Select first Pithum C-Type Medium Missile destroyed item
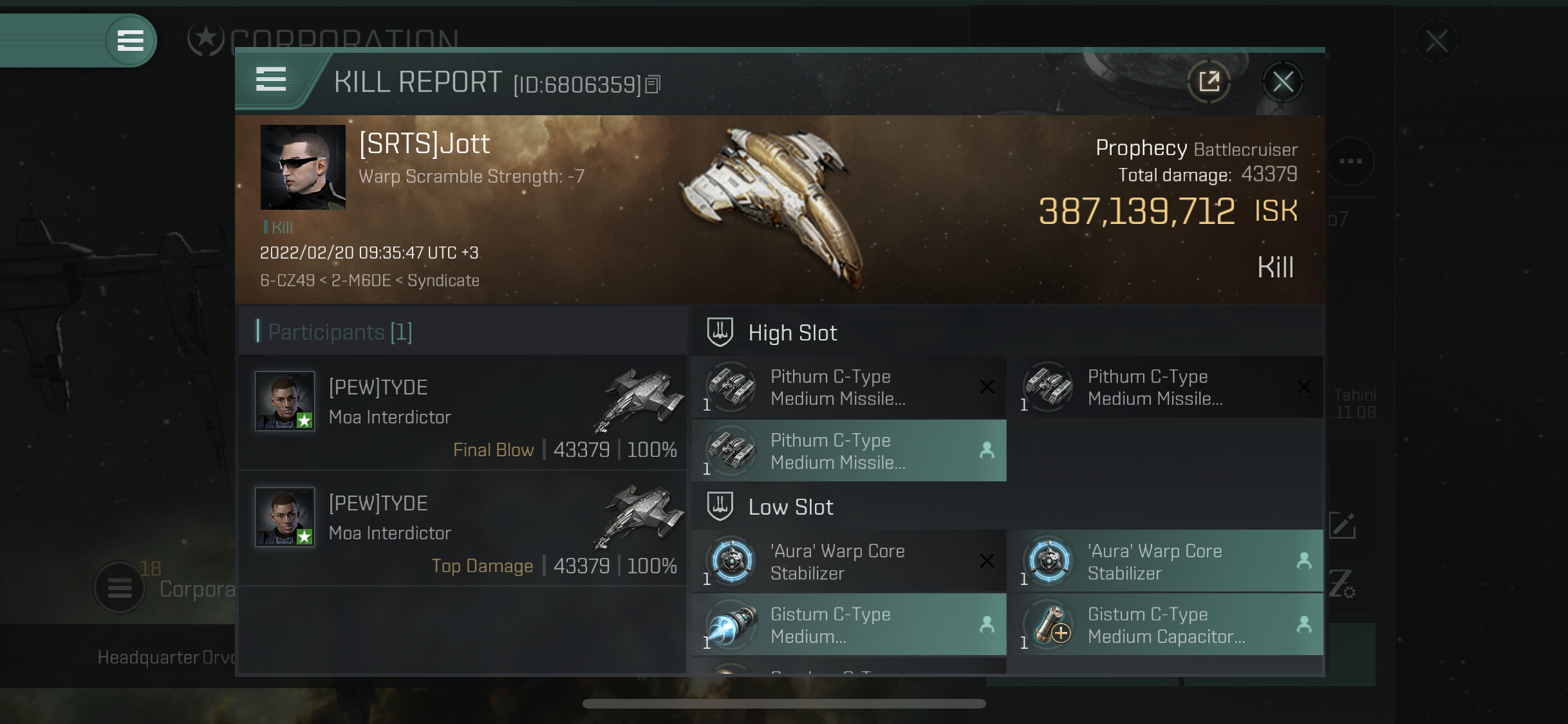Image resolution: width=1568 pixels, height=724 pixels. click(x=848, y=387)
